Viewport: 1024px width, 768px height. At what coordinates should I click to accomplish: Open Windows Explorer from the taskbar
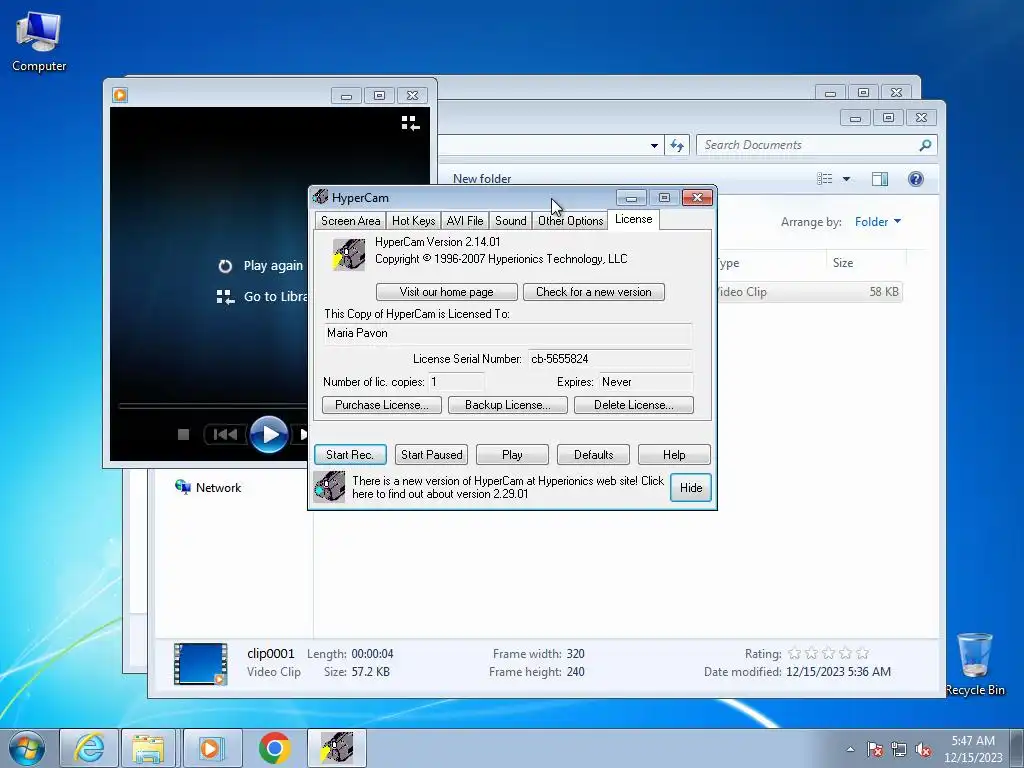[x=148, y=748]
